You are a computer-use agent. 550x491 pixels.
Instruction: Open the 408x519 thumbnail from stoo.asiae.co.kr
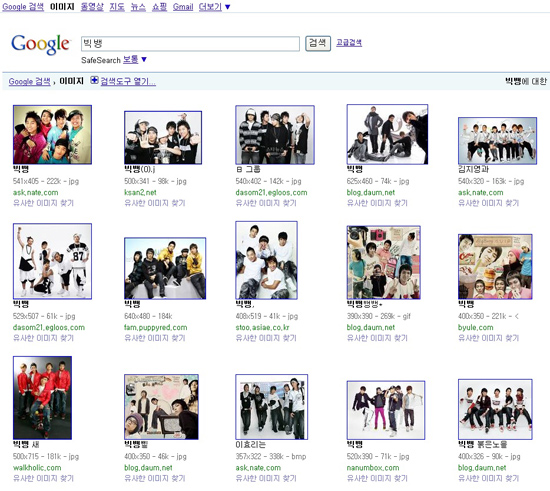point(266,260)
